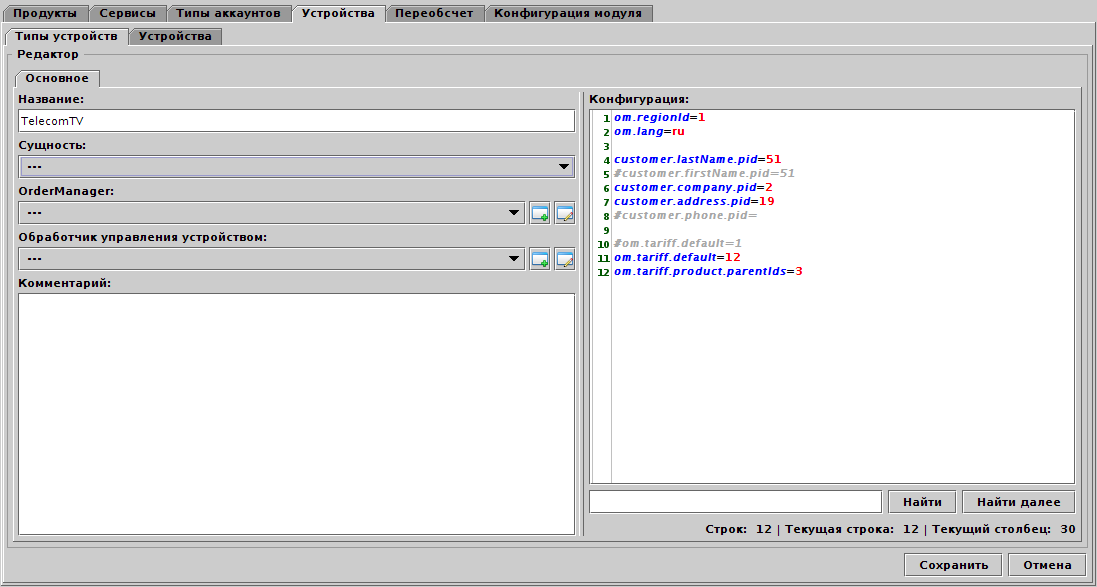Screen dimensions: 1097x587
Task: Activate the Основное tab in the editor
Action: (58, 78)
